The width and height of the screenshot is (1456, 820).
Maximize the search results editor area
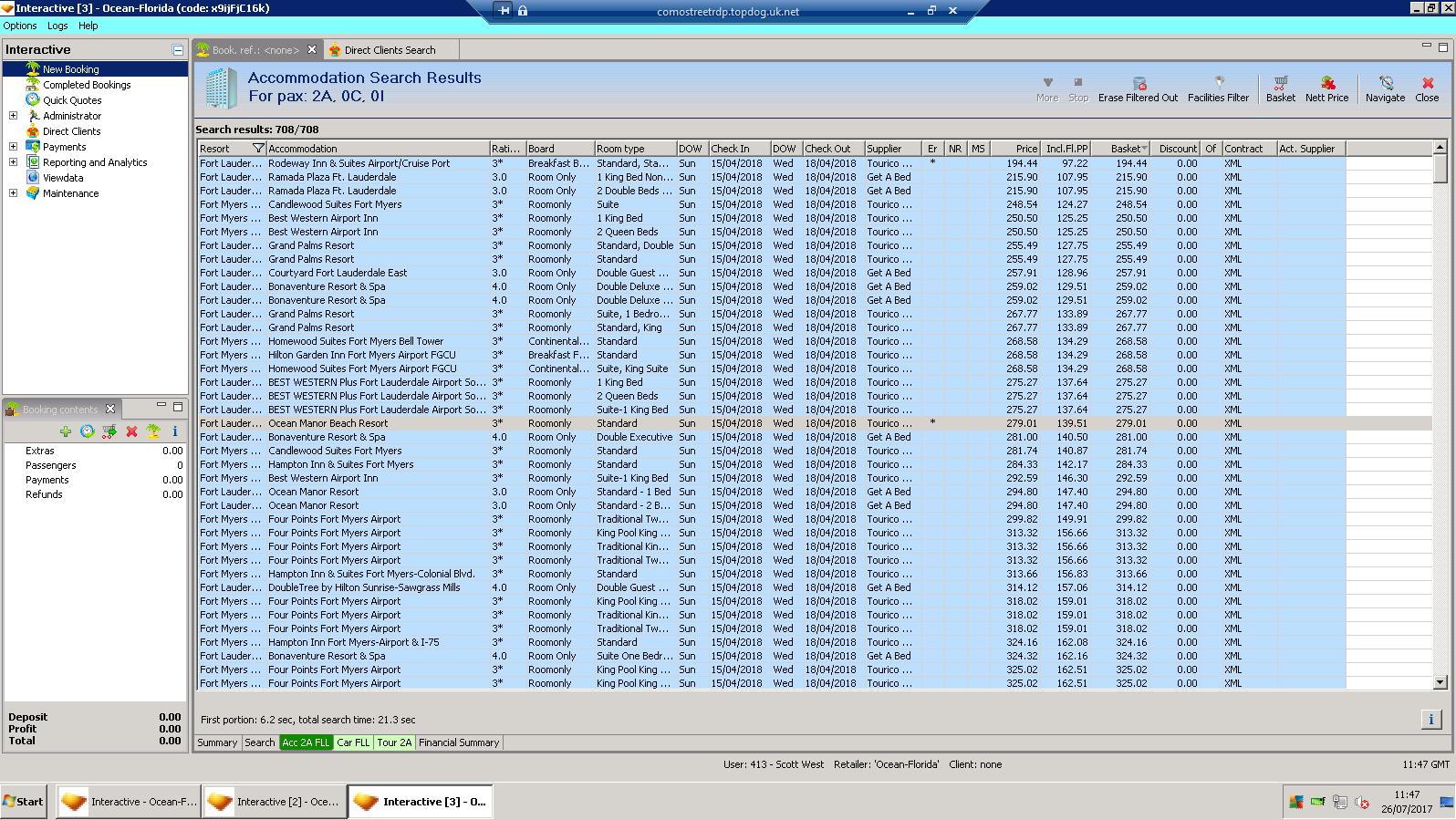(x=1443, y=47)
